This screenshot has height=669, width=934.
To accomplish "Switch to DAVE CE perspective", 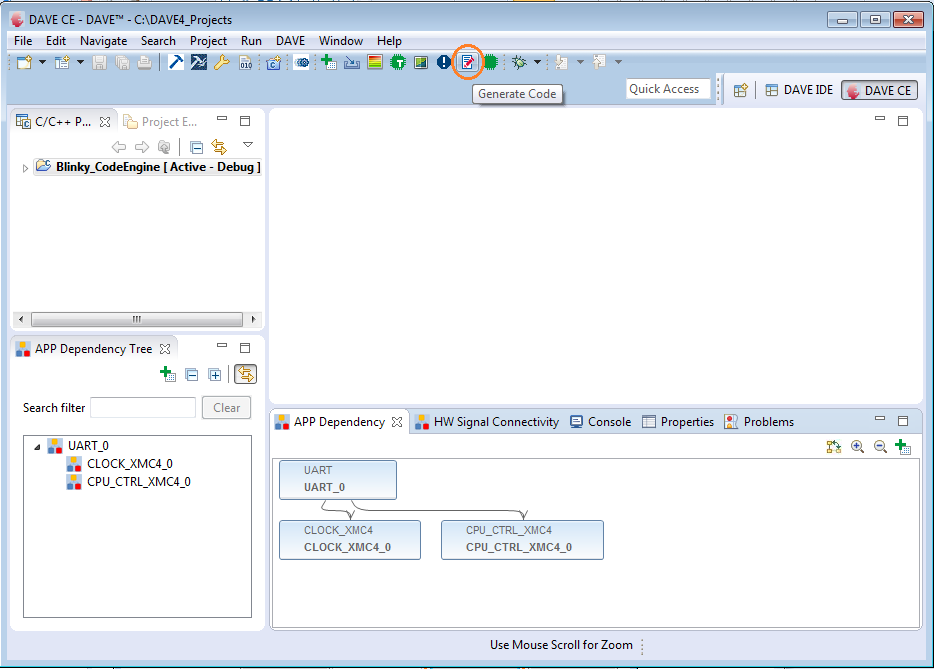I will click(x=879, y=91).
